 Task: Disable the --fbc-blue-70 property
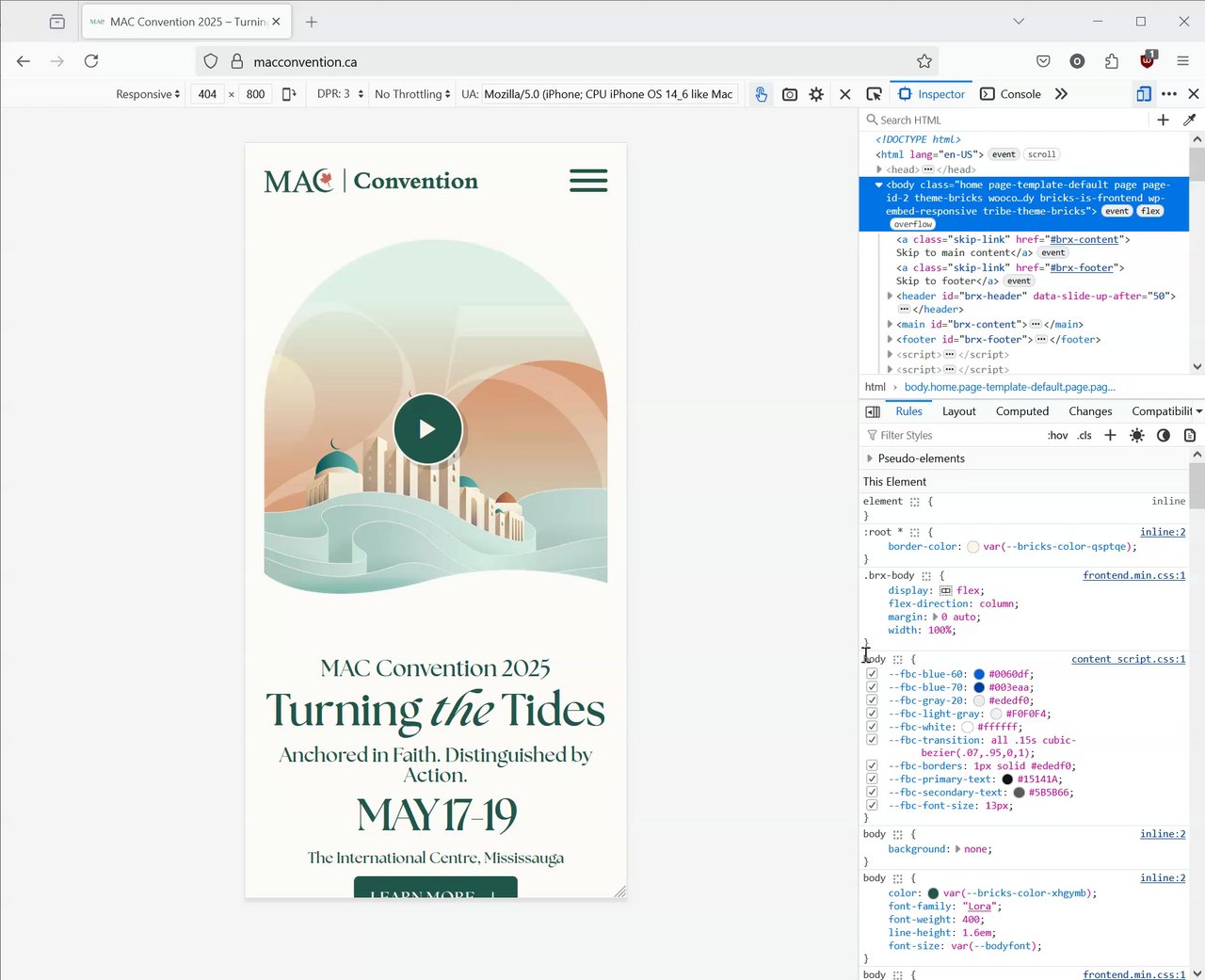(872, 687)
